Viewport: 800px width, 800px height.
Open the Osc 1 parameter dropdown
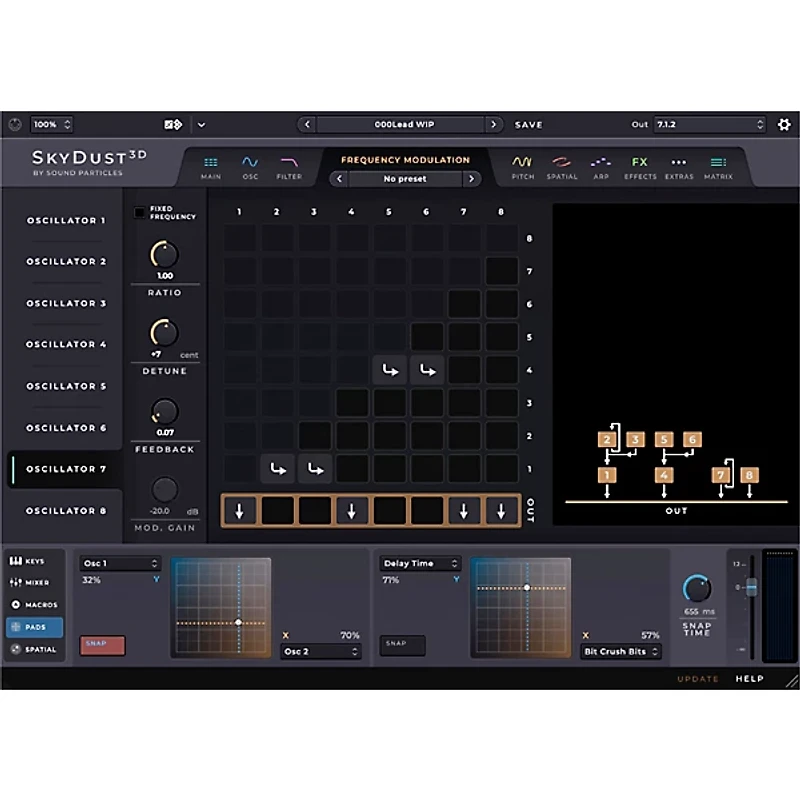coord(120,563)
